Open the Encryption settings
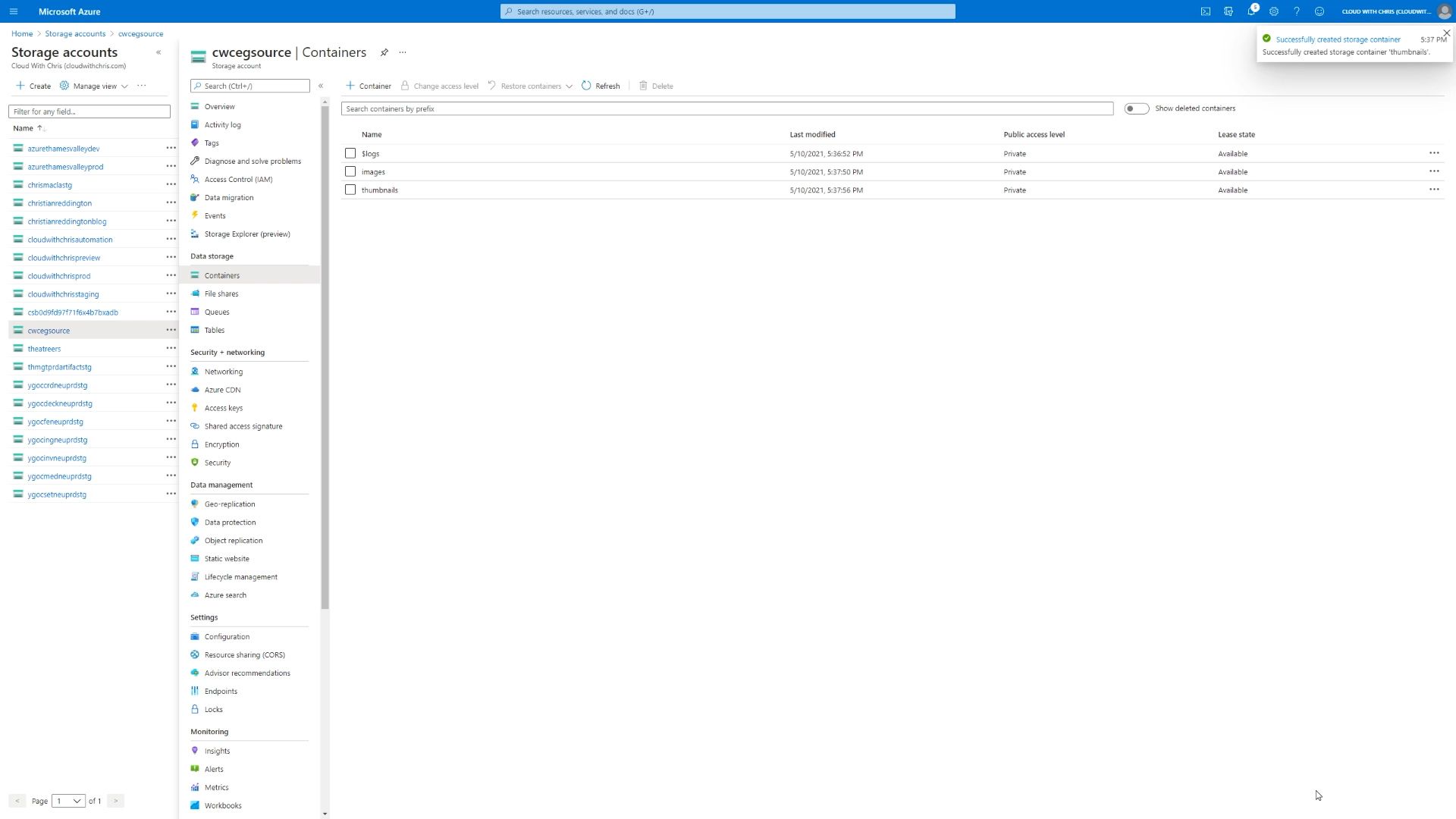 pos(221,444)
